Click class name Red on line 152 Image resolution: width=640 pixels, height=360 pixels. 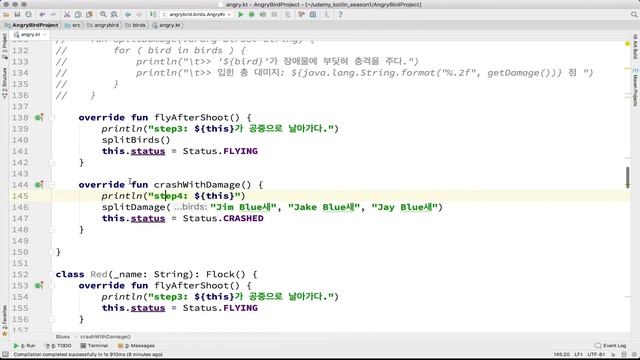click(x=99, y=274)
